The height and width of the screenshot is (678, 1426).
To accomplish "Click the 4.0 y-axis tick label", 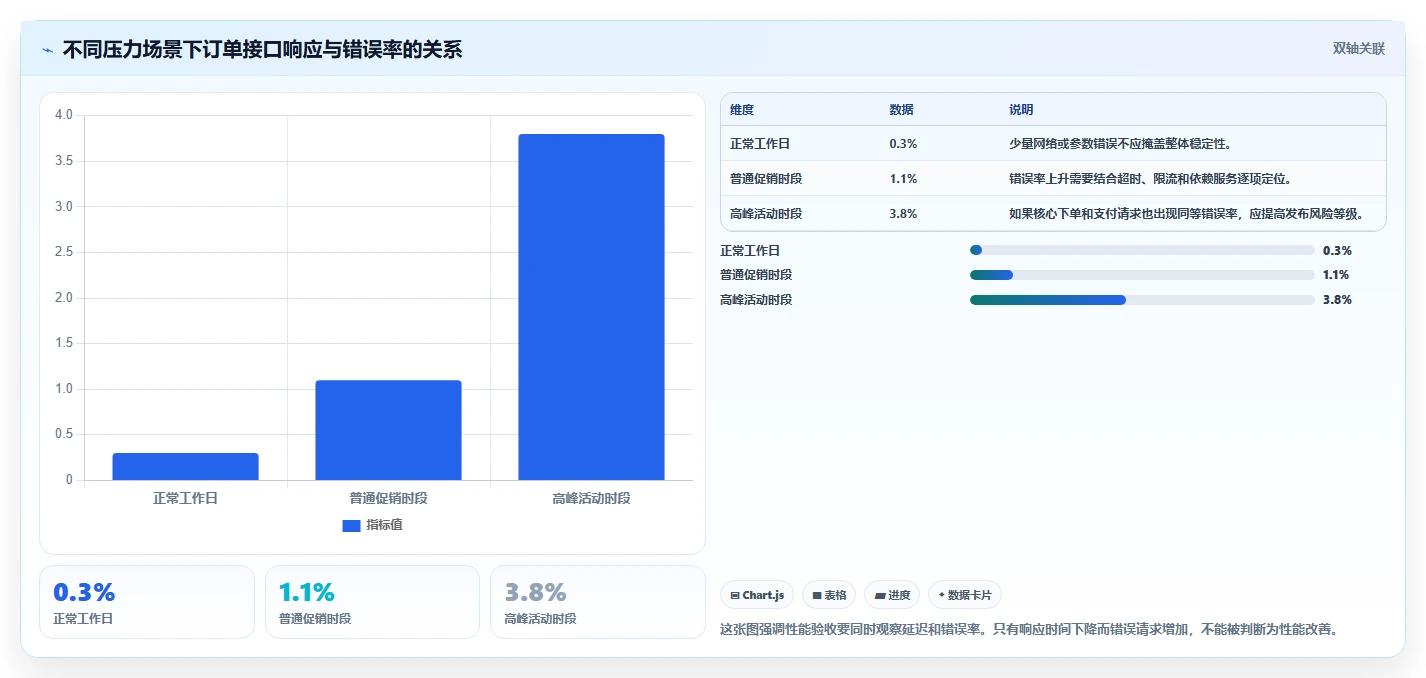I will [64, 115].
